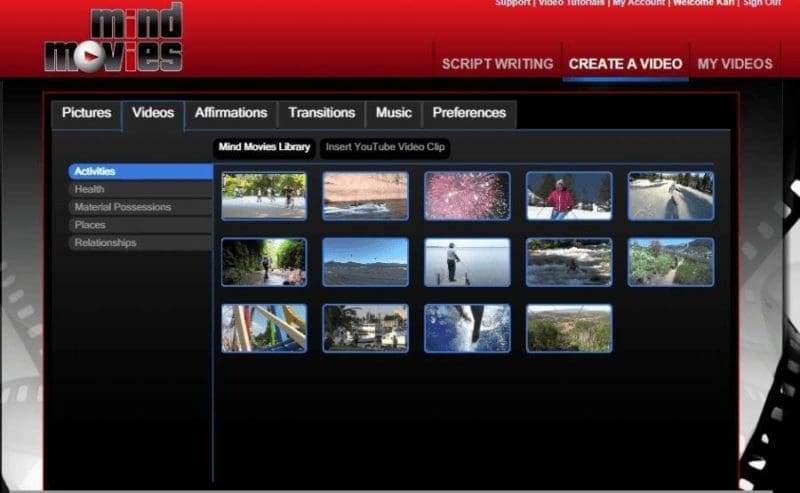Switch to the Music tab
The width and height of the screenshot is (800, 493).
(x=394, y=113)
